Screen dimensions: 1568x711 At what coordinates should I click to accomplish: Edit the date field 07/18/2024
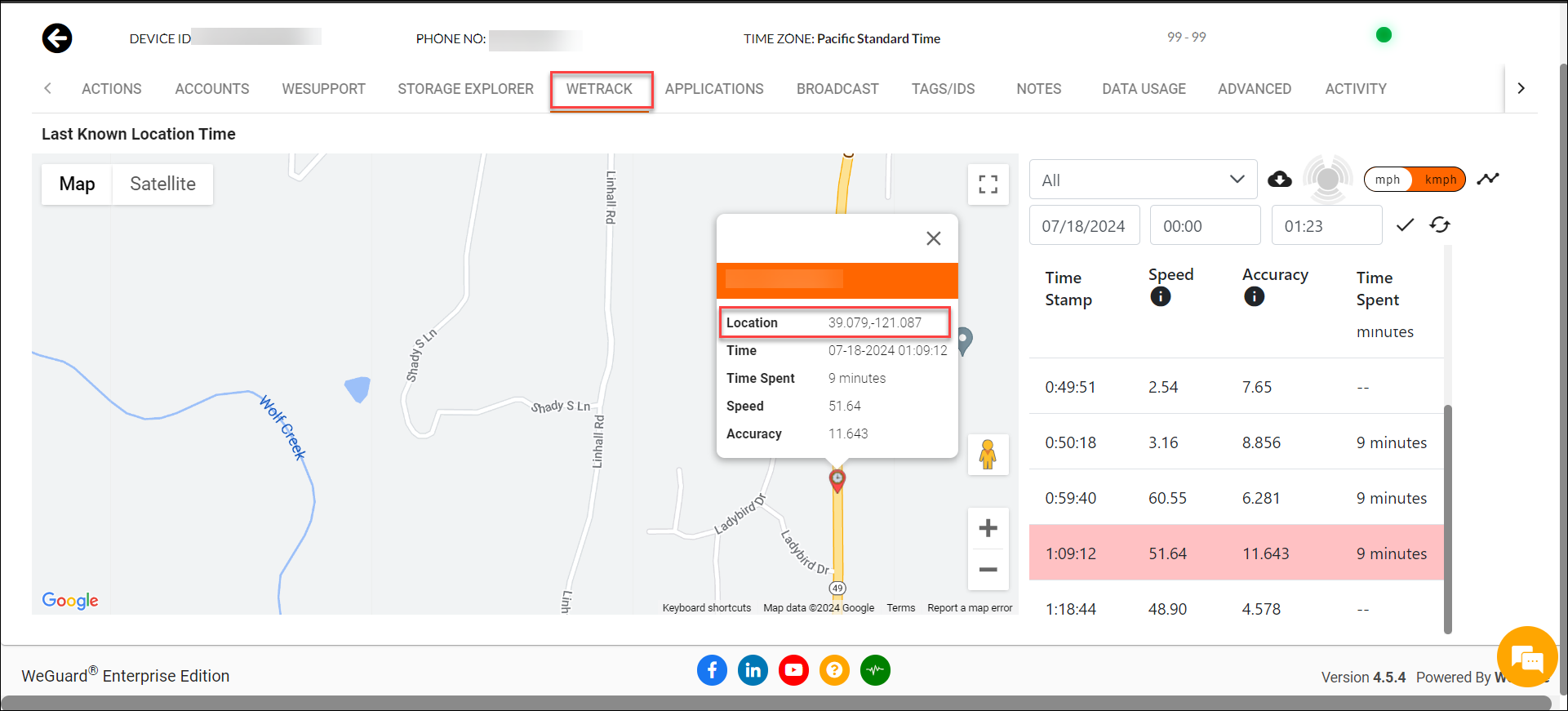pos(1084,226)
